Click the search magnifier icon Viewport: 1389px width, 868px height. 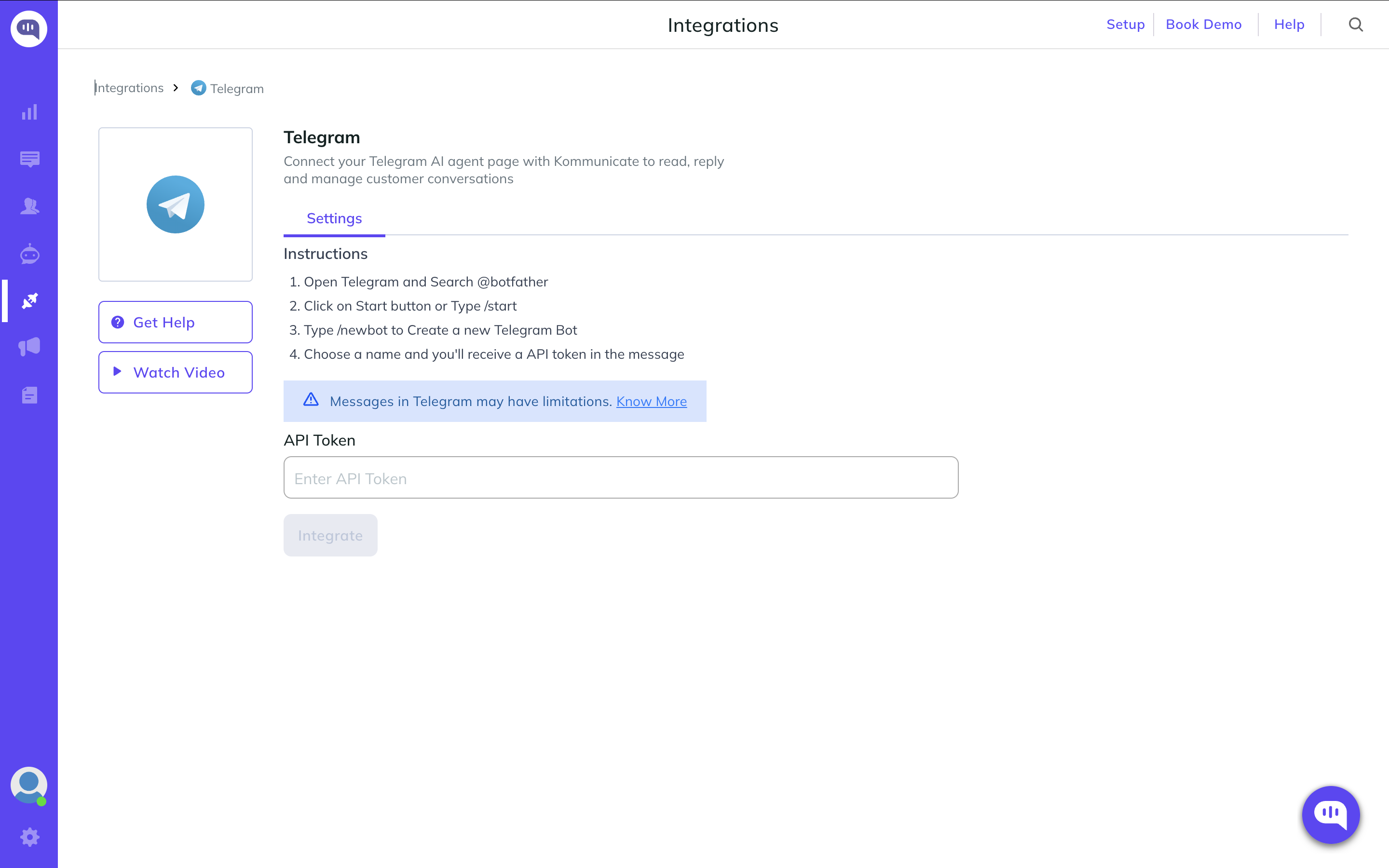[x=1356, y=25]
